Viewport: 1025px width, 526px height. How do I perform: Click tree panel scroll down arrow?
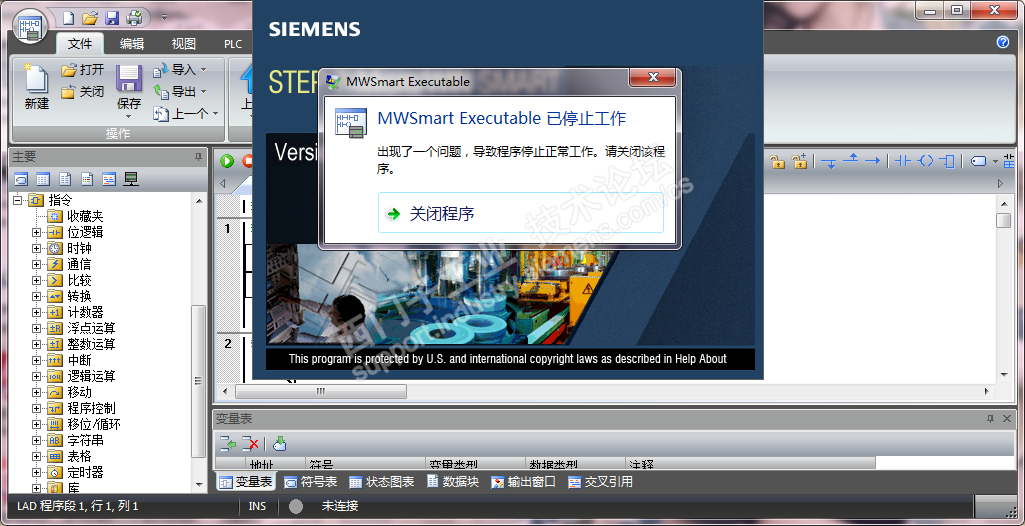199,485
